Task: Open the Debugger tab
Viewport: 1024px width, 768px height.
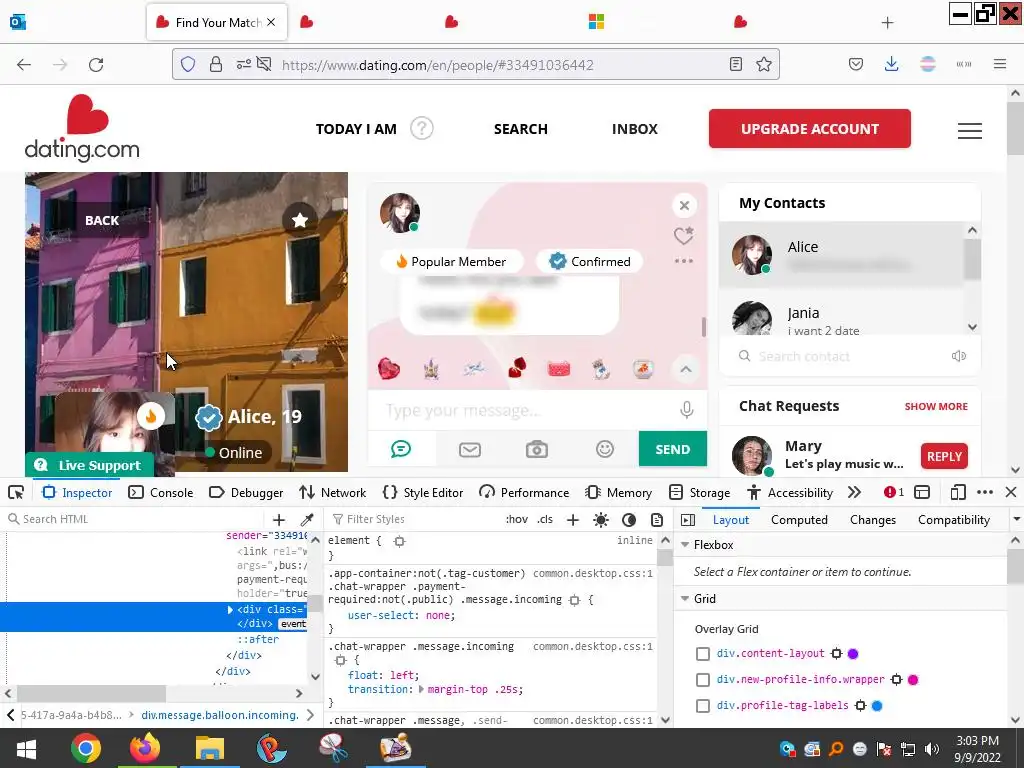Action: click(x=246, y=492)
